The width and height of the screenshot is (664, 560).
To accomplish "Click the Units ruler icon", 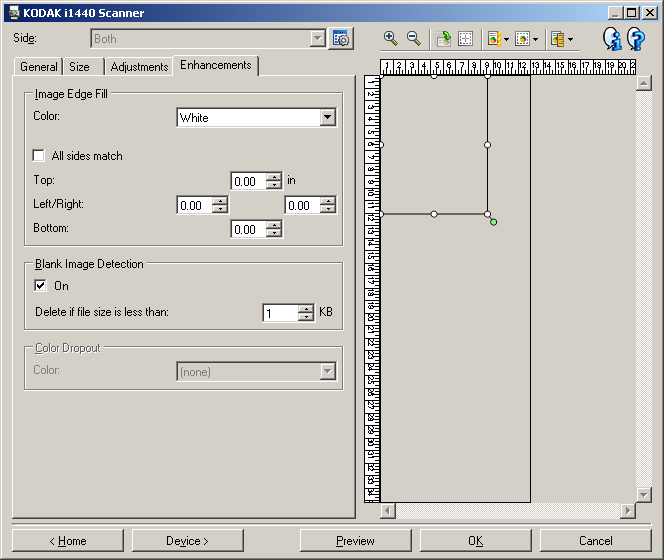I will coord(557,39).
